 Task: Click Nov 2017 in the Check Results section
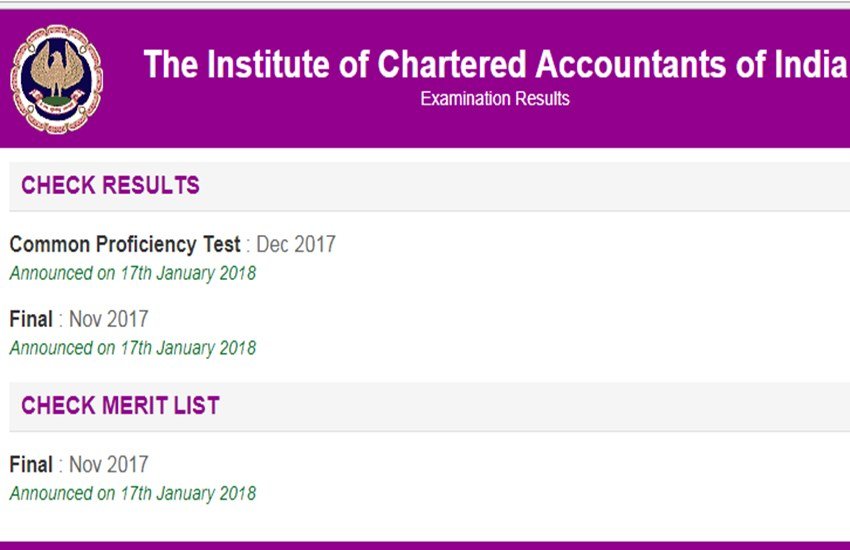pyautogui.click(x=108, y=320)
